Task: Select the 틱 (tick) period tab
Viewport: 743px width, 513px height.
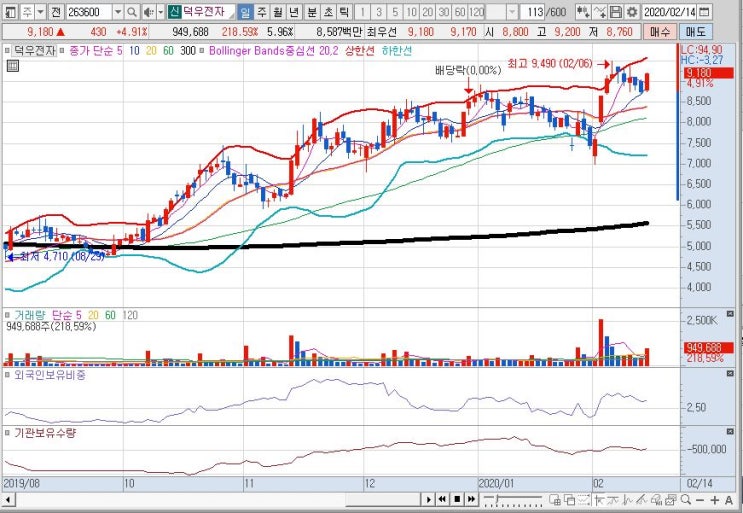Action: (x=344, y=11)
